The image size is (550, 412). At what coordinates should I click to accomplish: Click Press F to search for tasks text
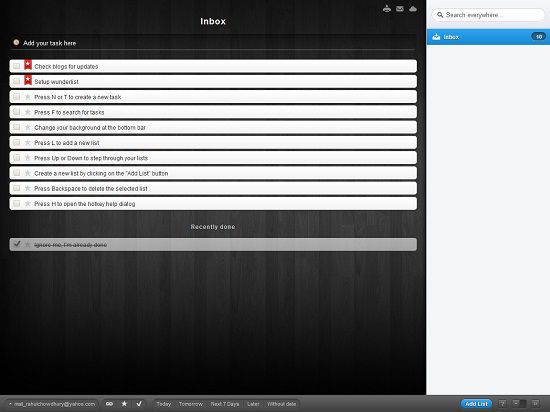[69, 113]
